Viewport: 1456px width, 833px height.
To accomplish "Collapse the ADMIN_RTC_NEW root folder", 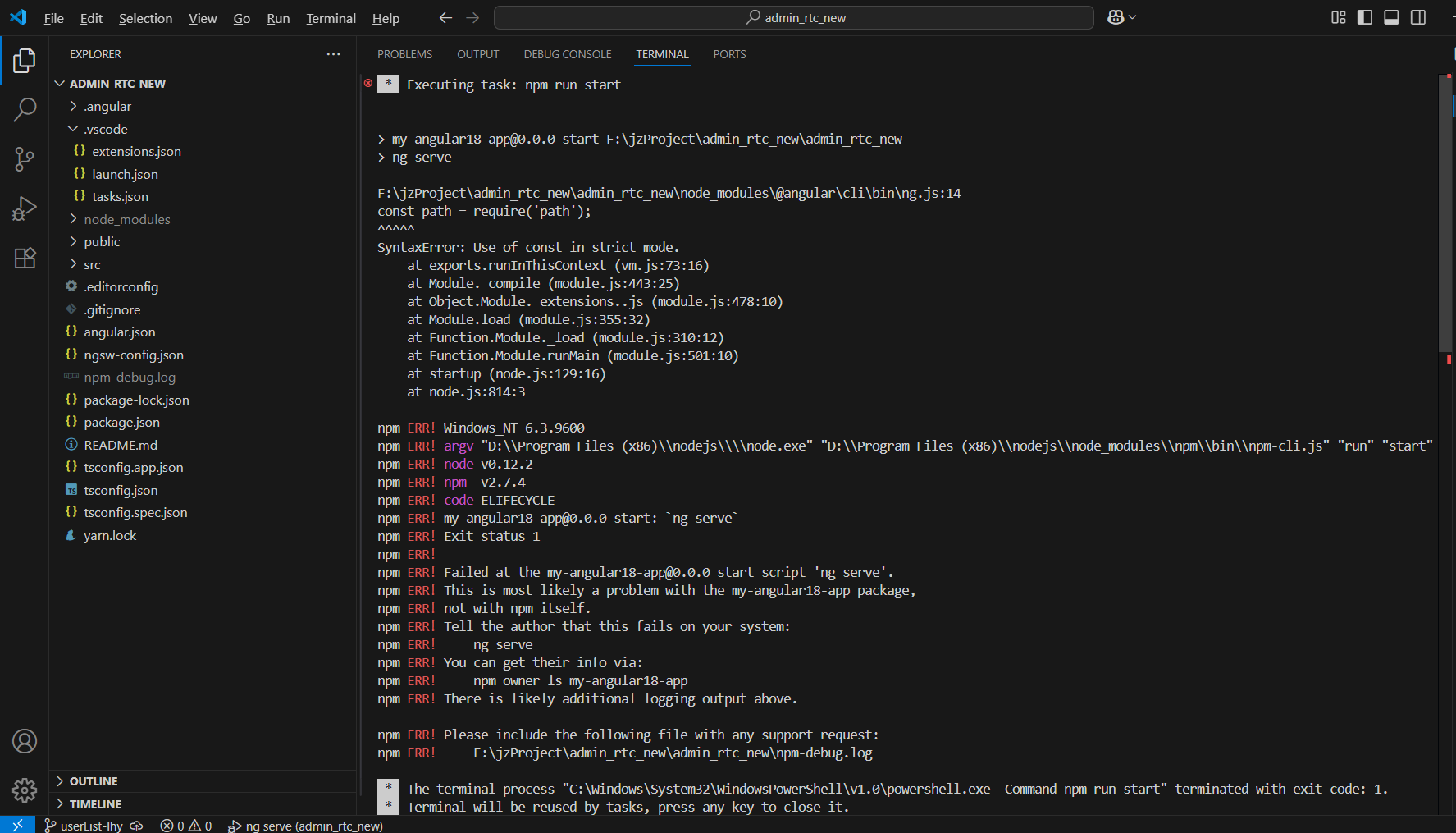I will coord(60,84).
